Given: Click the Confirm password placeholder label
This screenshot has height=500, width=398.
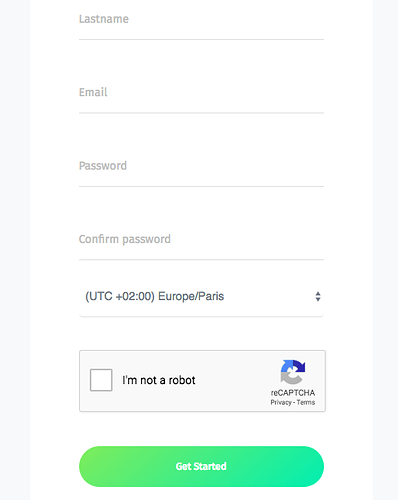Looking at the screenshot, I should [x=125, y=239].
